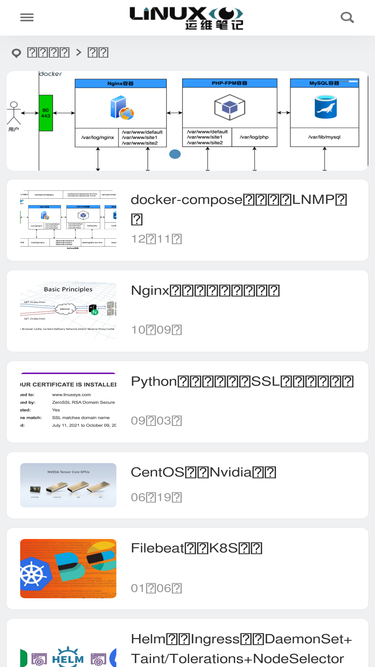
Task: Tap the search magnifier icon
Action: click(x=347, y=17)
